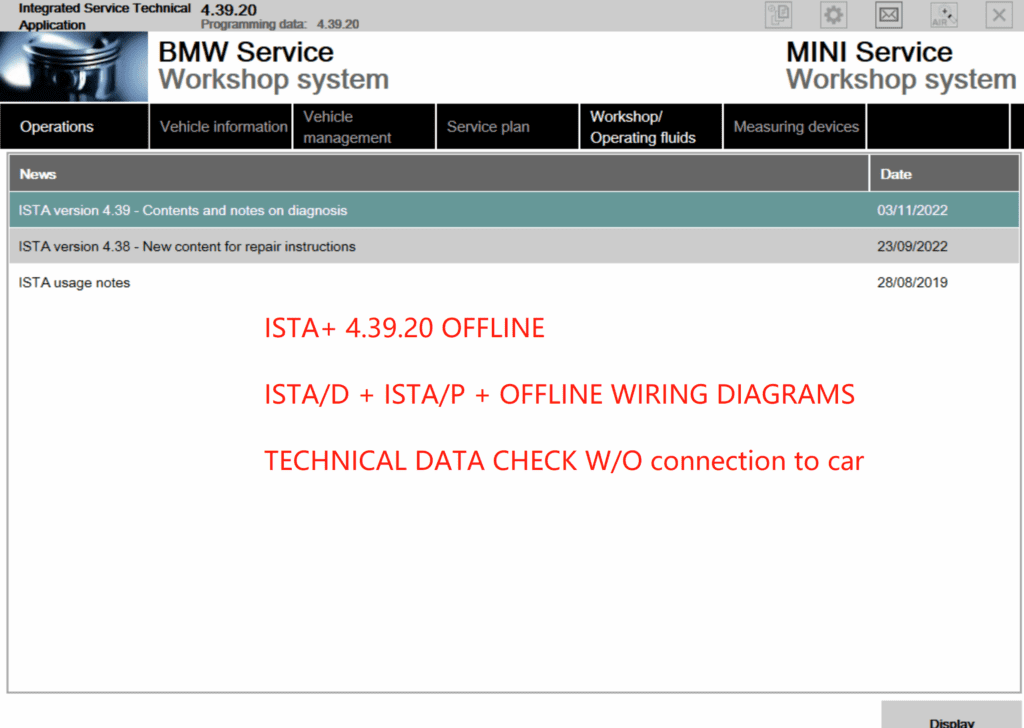Switch to the Operations tab
Image resolution: width=1024 pixels, height=728 pixels.
point(74,127)
